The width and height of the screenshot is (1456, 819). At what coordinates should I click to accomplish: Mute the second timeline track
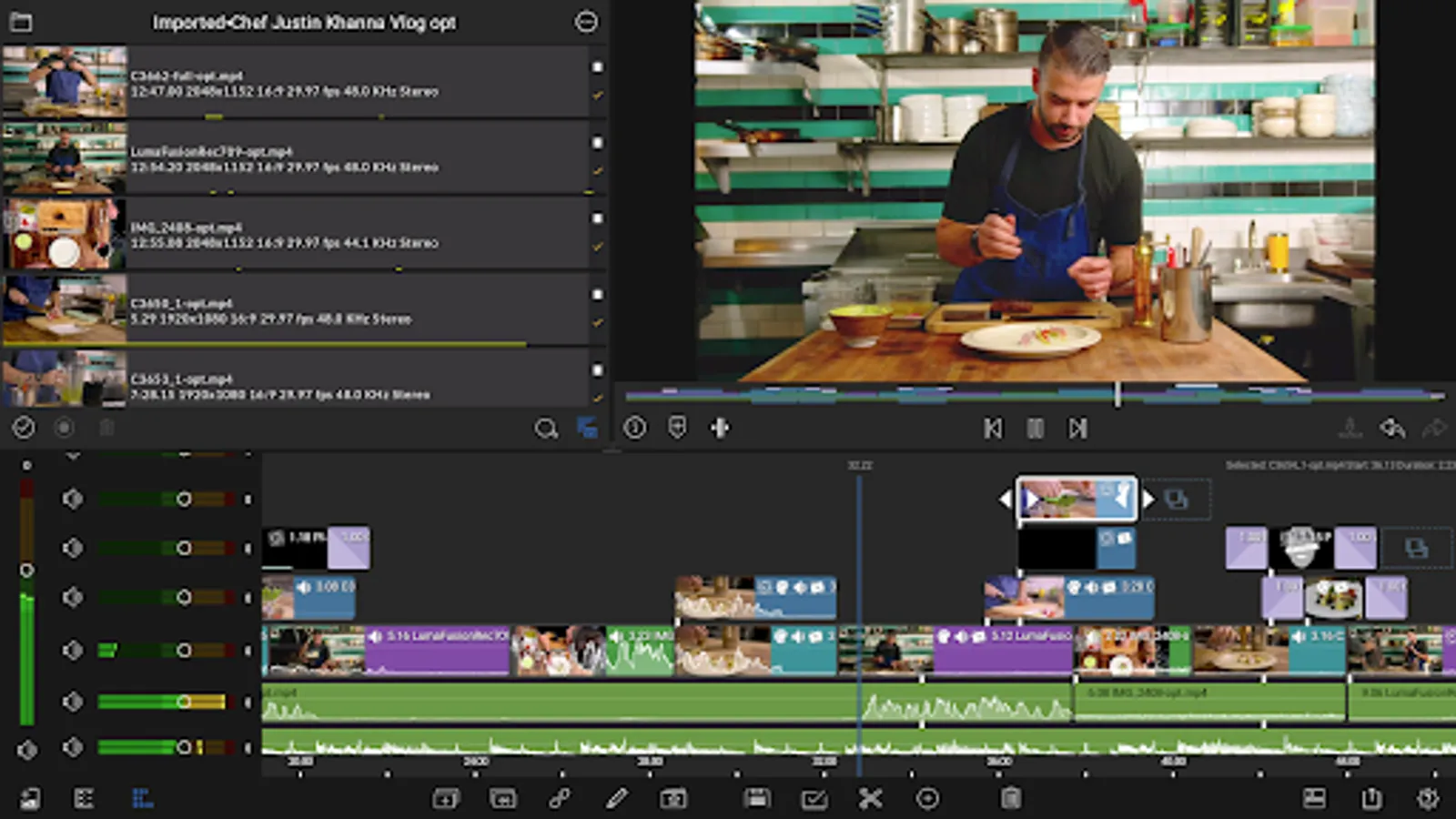click(73, 548)
